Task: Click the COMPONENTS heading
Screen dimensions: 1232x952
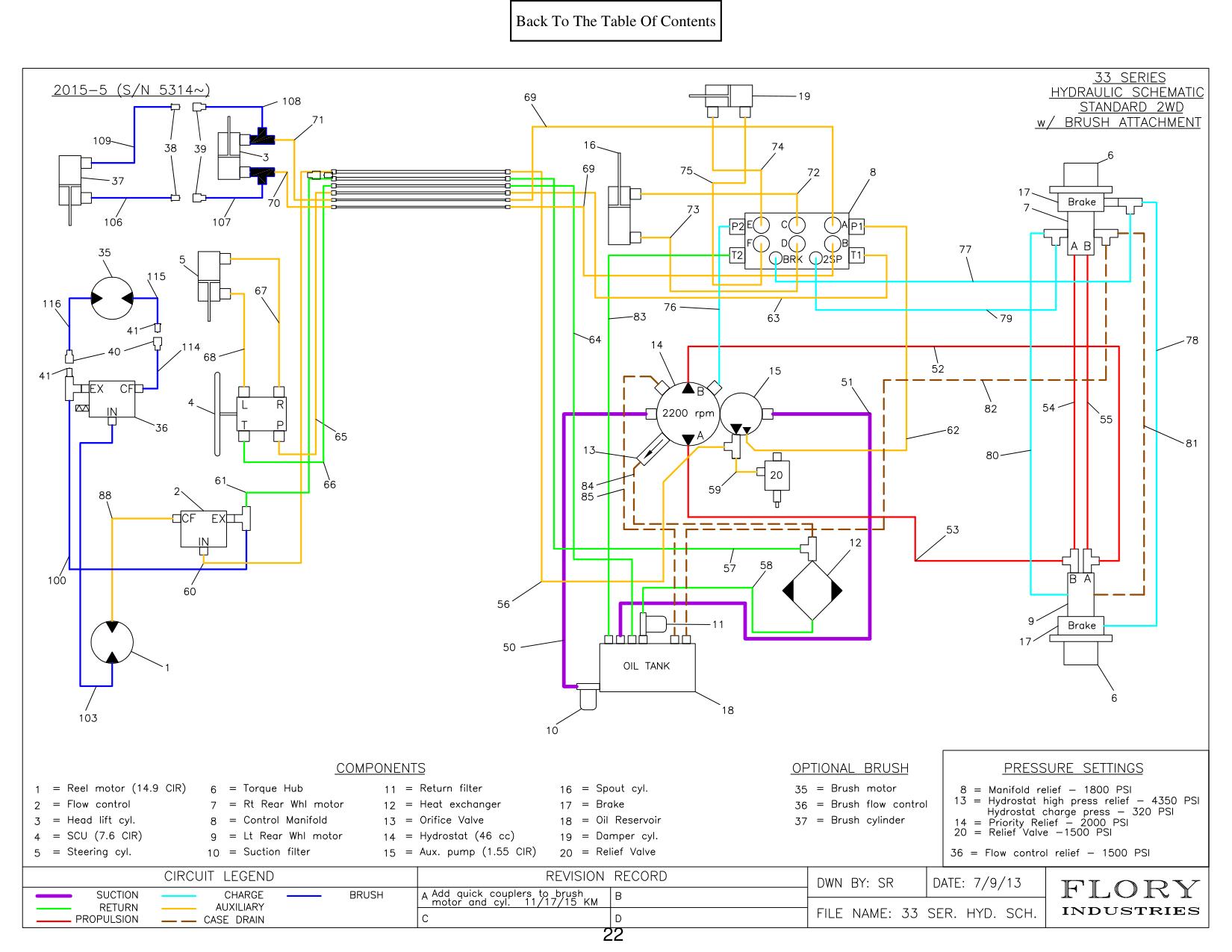Action: click(x=380, y=768)
